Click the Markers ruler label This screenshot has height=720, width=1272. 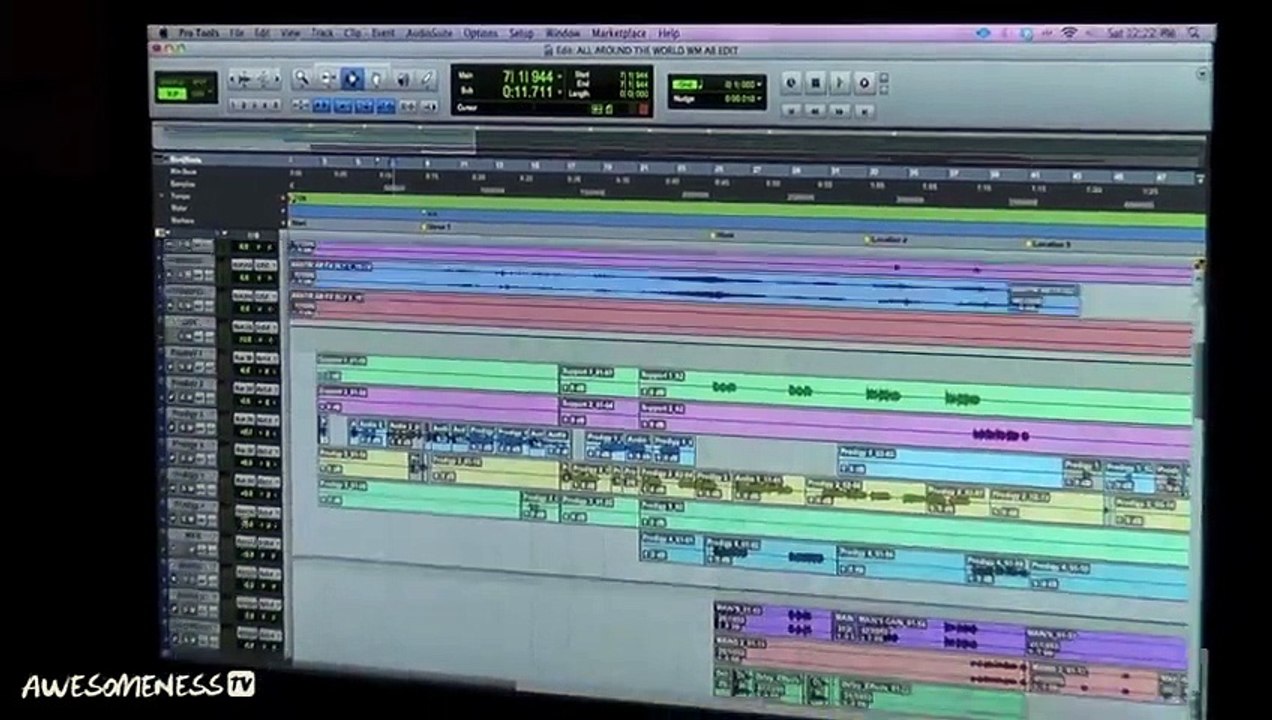pos(183,220)
